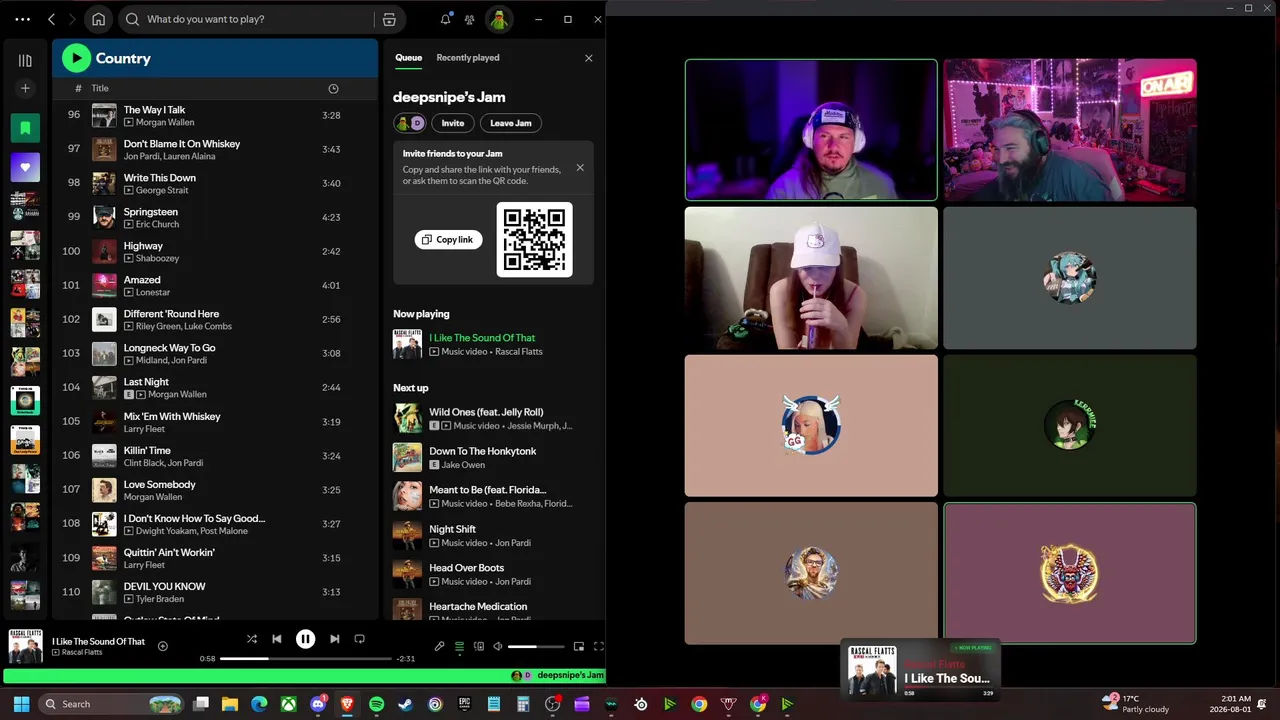This screenshot has height=720, width=1280.
Task: Create a new playlist with plus button
Action: [x=25, y=88]
